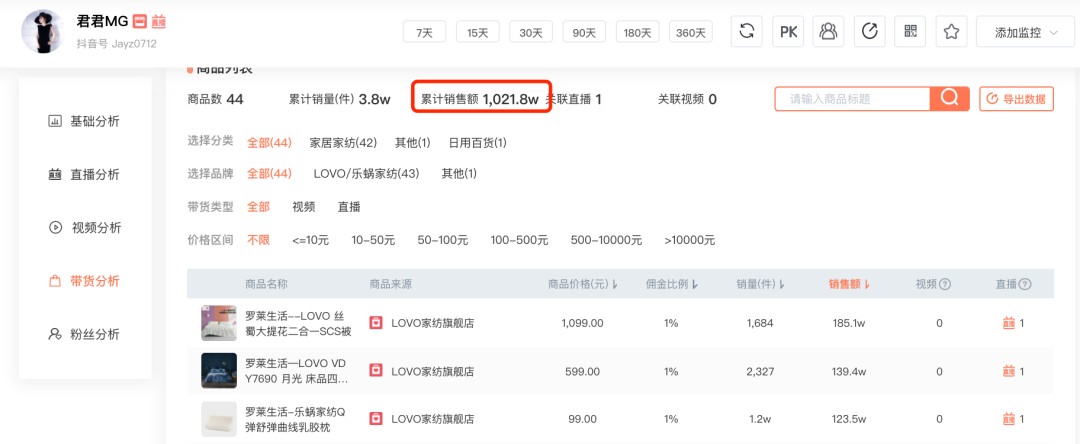Viewport: 1080px width, 444px height.
Task: Filter category by 日用百货(1)
Action: [x=477, y=142]
